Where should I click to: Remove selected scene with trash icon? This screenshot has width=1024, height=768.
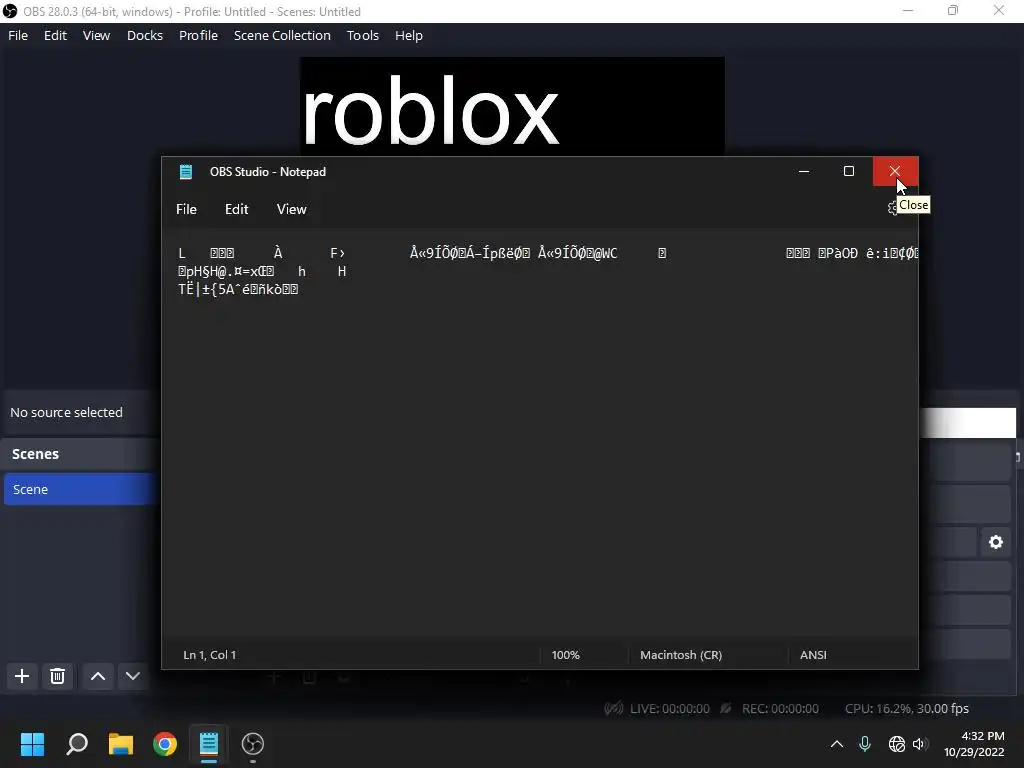[57, 676]
